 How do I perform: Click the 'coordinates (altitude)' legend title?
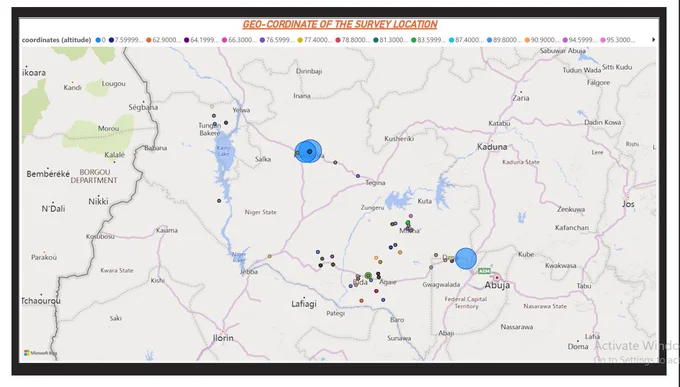click(56, 40)
